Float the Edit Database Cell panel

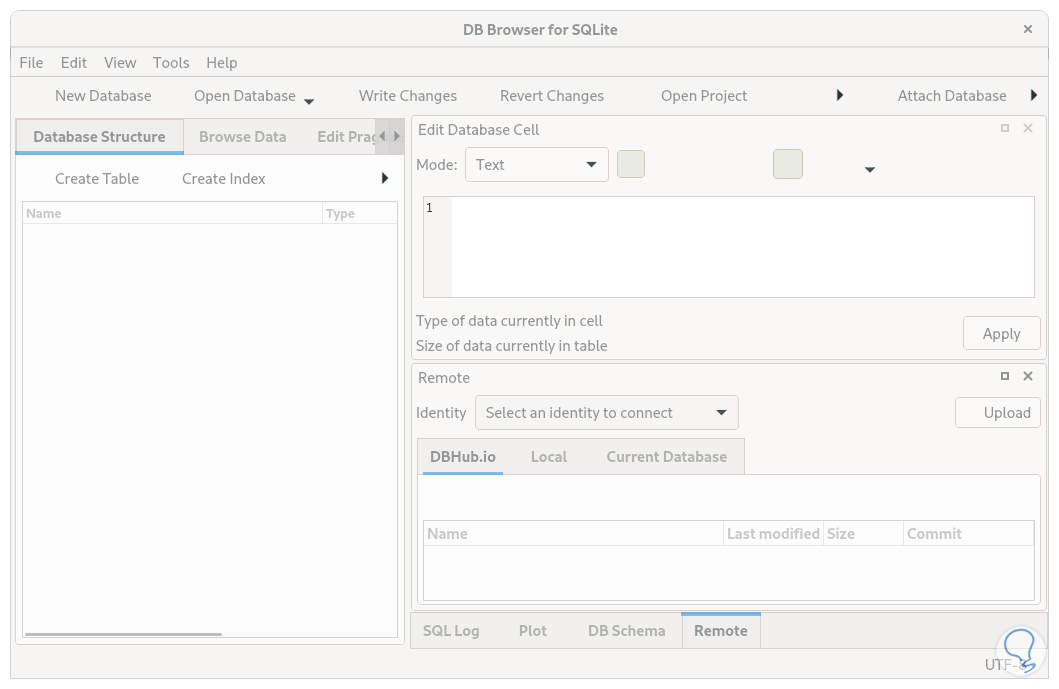pos(1005,129)
